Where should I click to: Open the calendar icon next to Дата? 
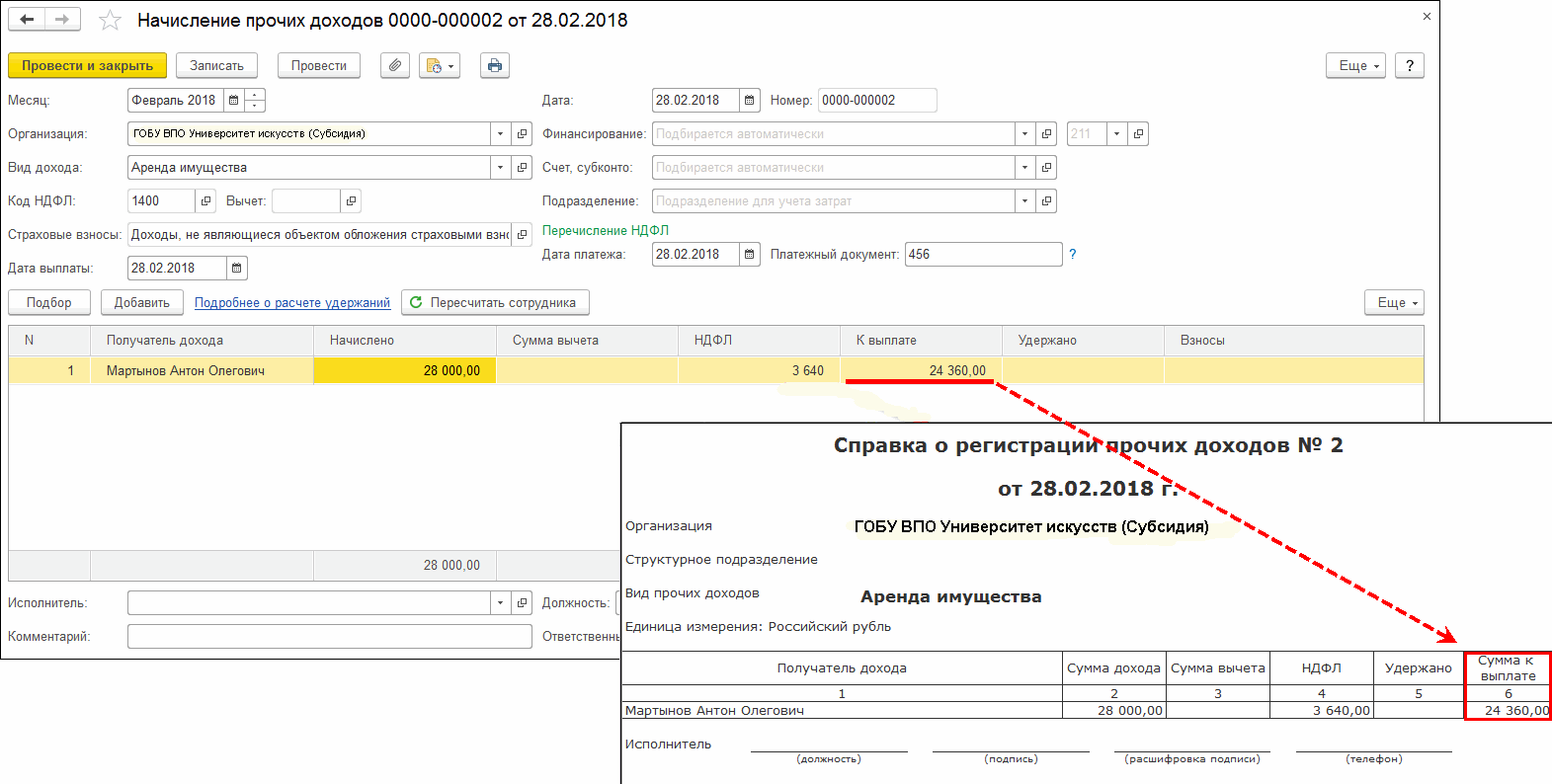750,100
